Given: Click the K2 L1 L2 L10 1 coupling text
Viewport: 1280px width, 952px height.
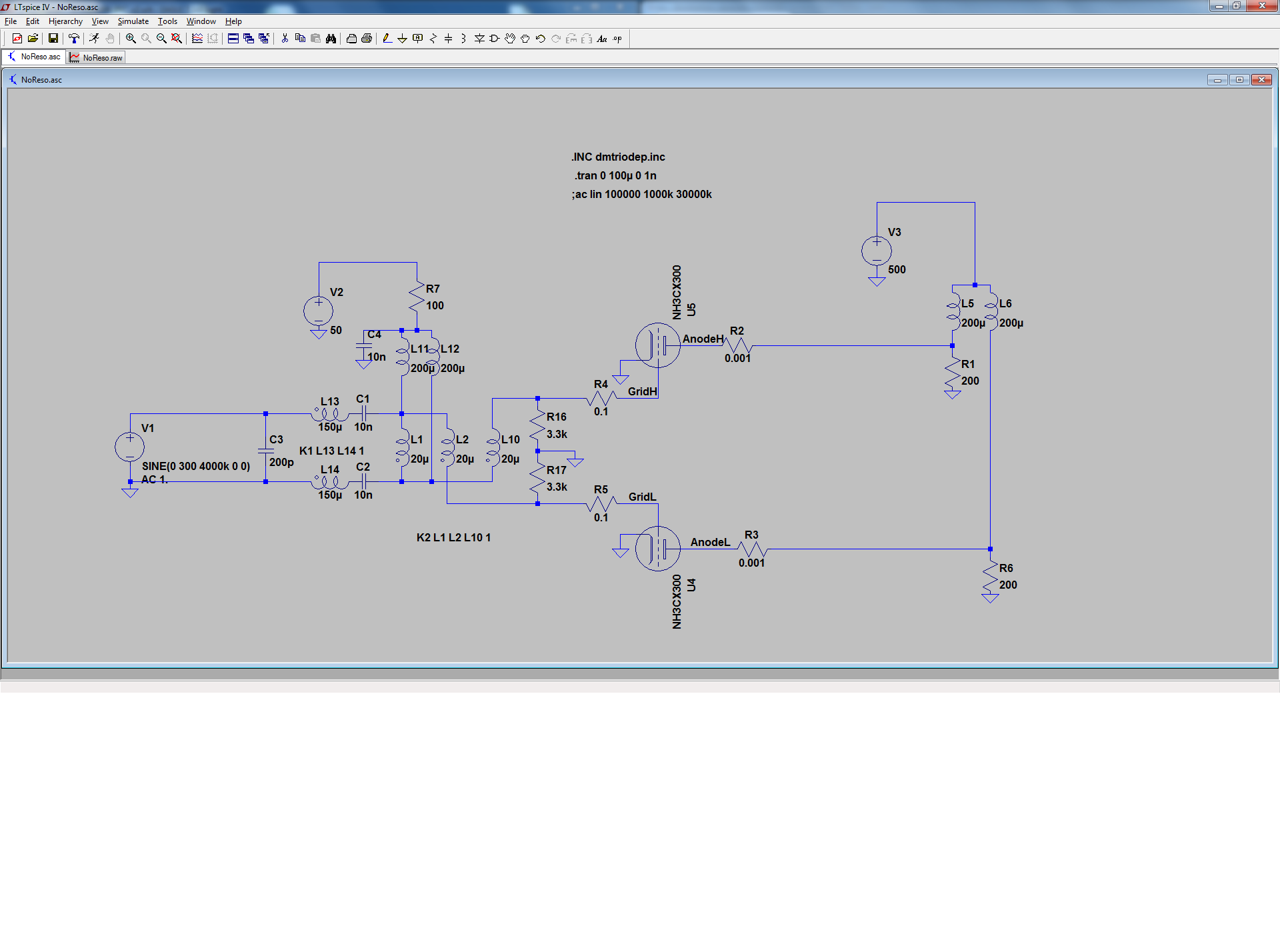Looking at the screenshot, I should 453,537.
